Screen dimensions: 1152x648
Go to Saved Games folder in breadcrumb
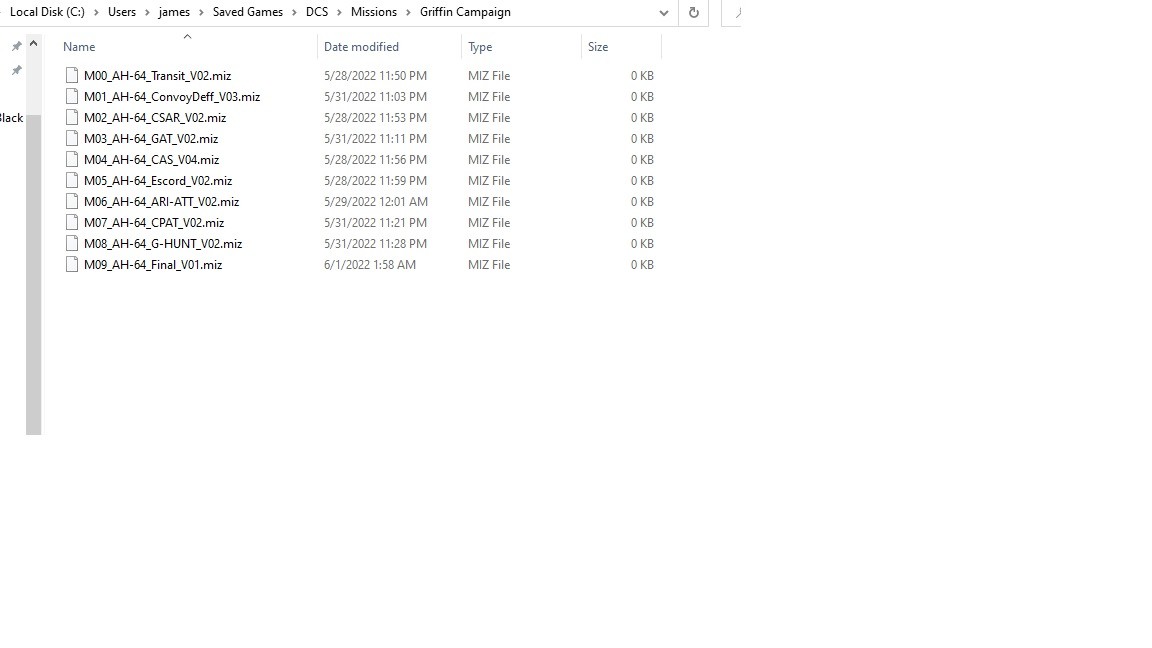pos(248,12)
